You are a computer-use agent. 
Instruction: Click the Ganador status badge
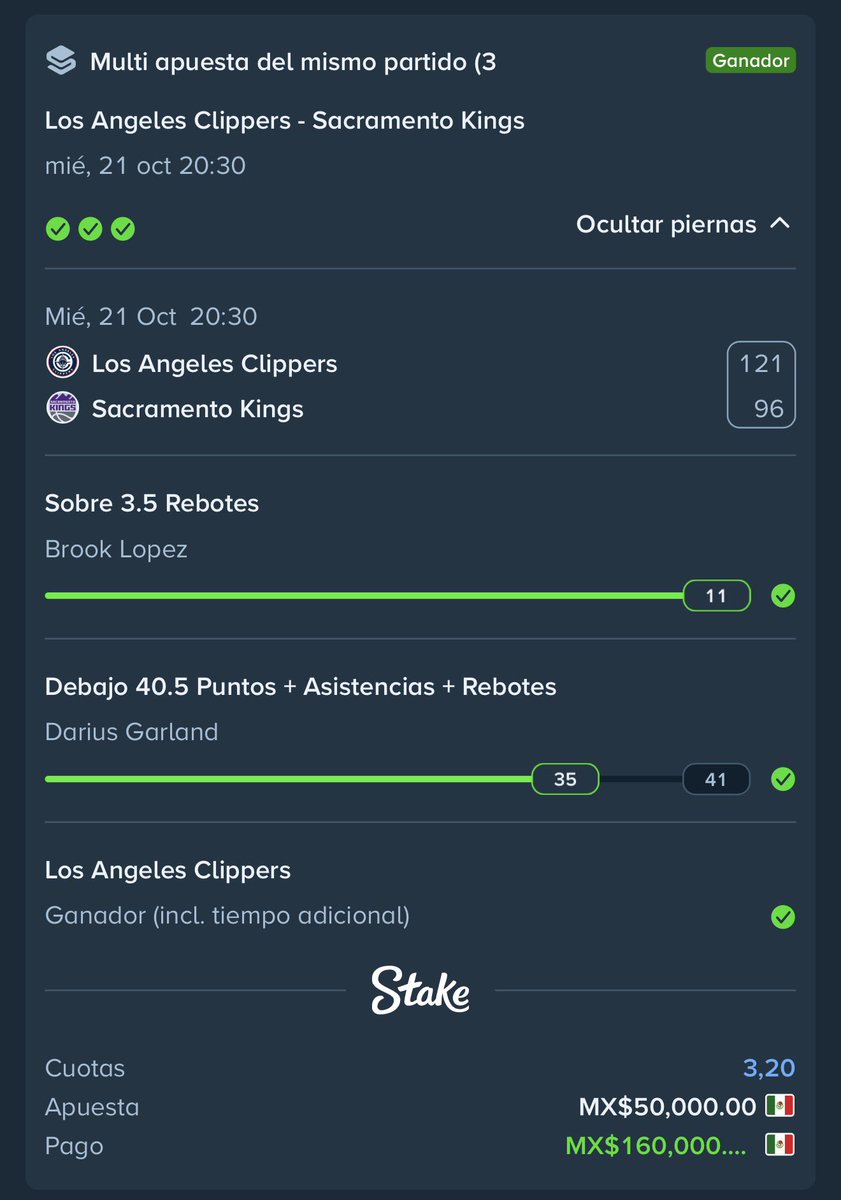tap(750, 61)
